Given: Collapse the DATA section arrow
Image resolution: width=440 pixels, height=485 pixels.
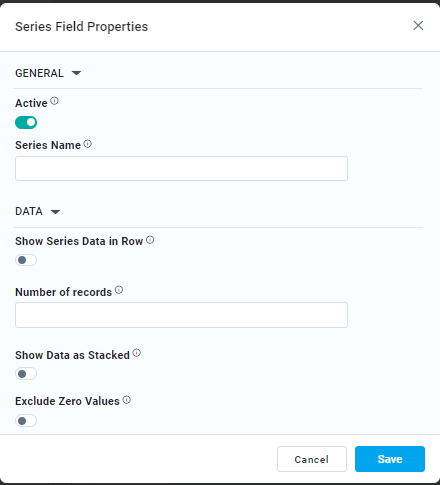Looking at the screenshot, I should coord(55,212).
